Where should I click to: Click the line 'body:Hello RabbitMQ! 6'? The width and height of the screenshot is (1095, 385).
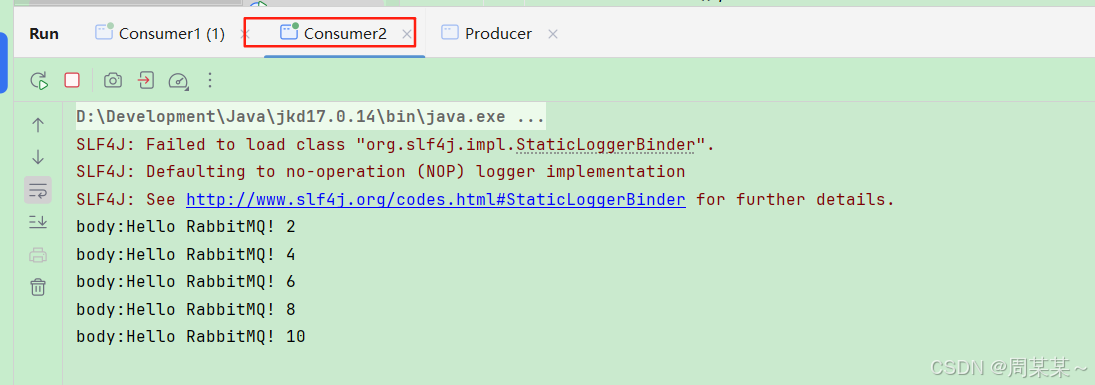(x=186, y=282)
